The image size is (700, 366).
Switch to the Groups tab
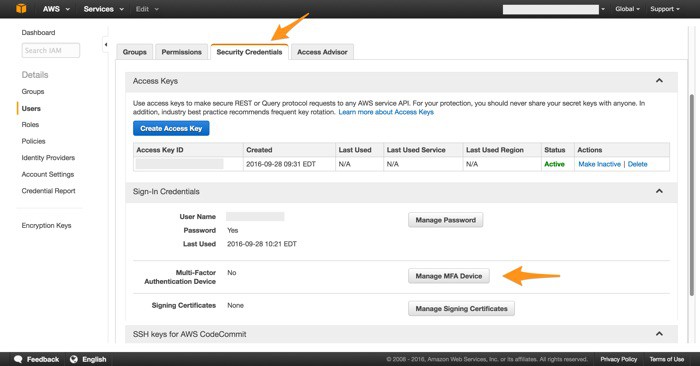point(134,52)
